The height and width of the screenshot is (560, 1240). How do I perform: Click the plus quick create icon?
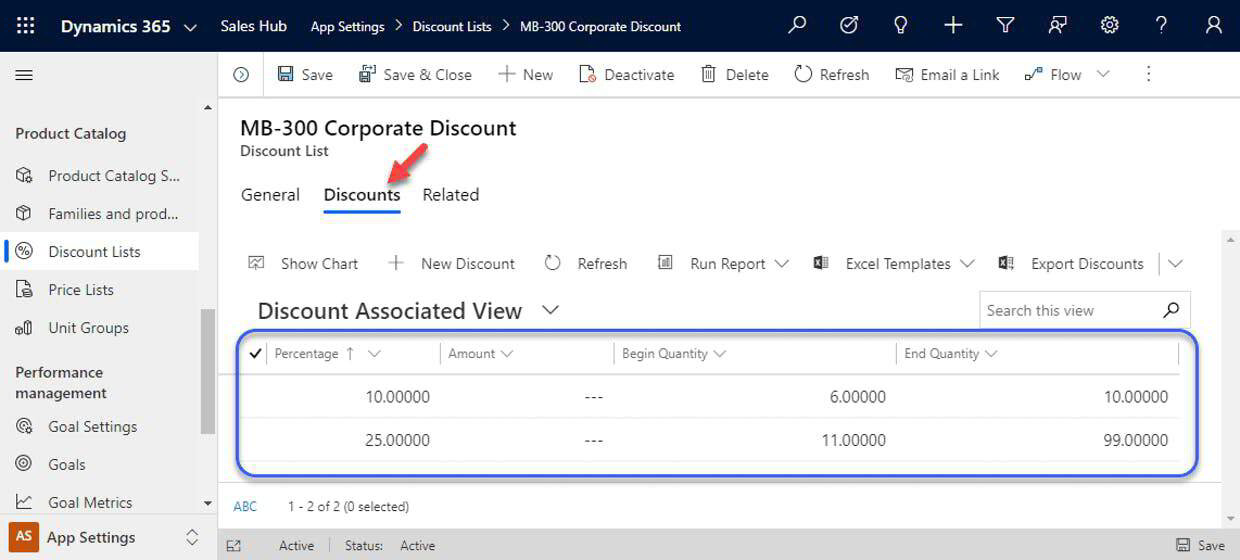[x=953, y=26]
